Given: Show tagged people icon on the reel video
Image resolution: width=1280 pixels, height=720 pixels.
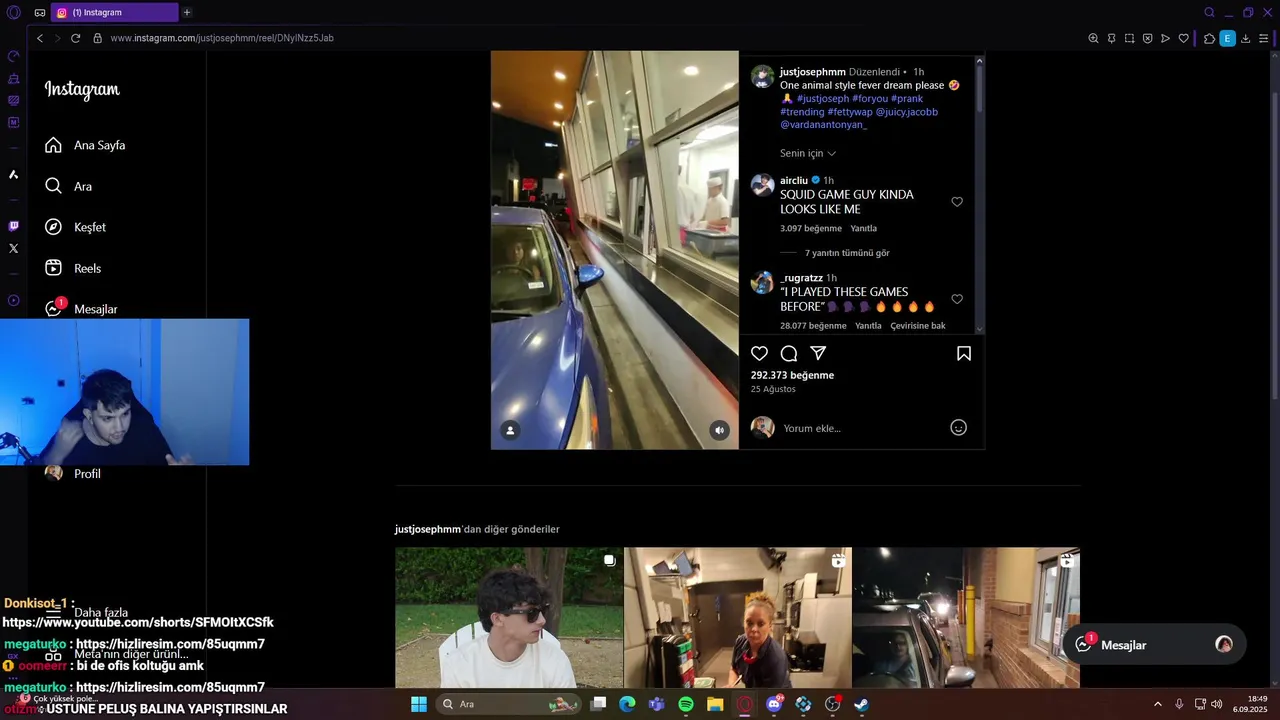Looking at the screenshot, I should (x=510, y=430).
